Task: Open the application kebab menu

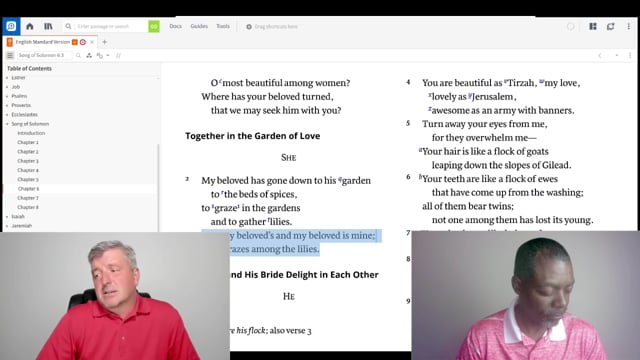Action: [x=629, y=27]
